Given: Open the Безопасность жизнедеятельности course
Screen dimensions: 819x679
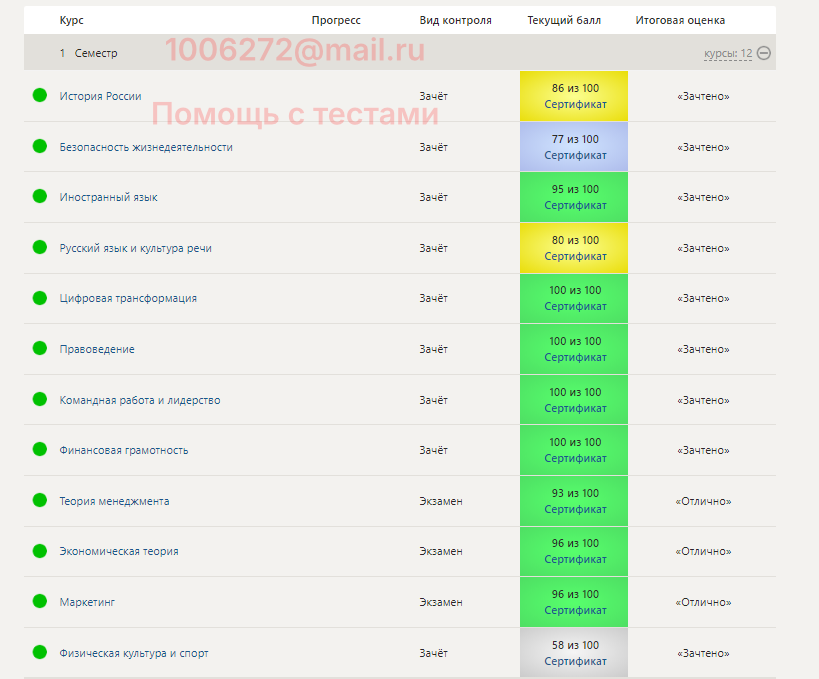Looking at the screenshot, I should [x=146, y=147].
